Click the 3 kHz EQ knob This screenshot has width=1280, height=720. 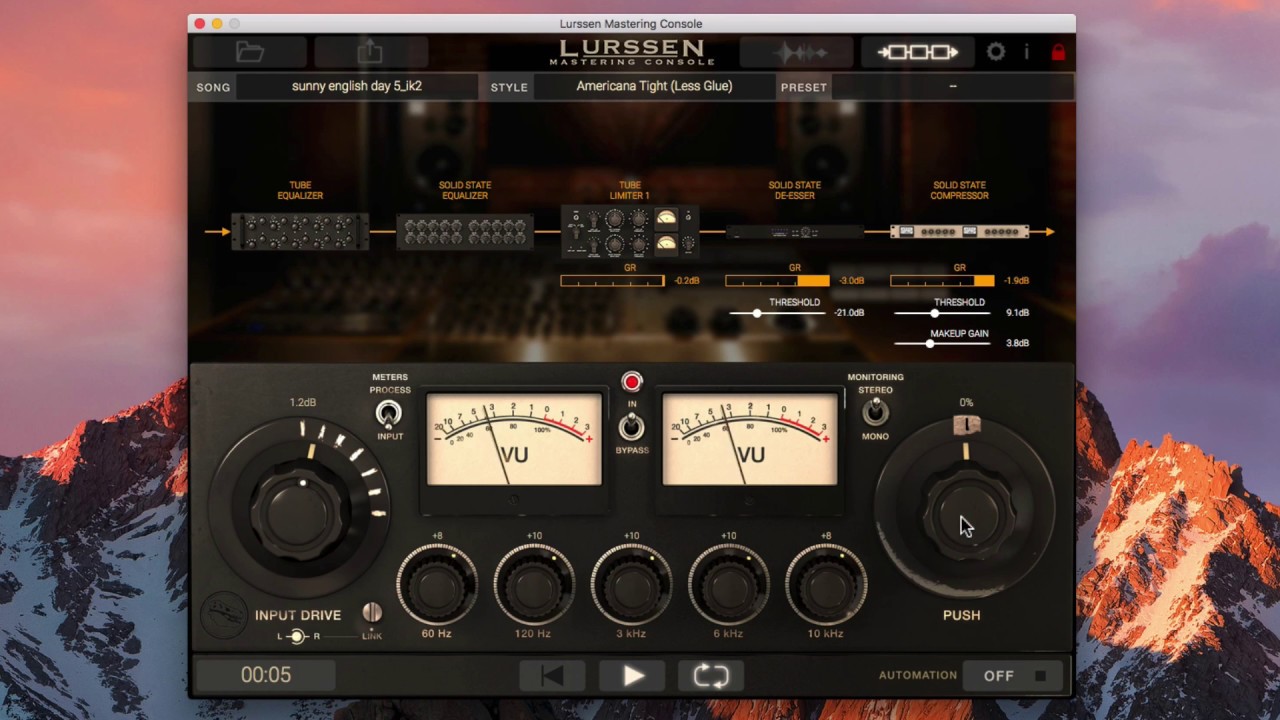pyautogui.click(x=631, y=586)
